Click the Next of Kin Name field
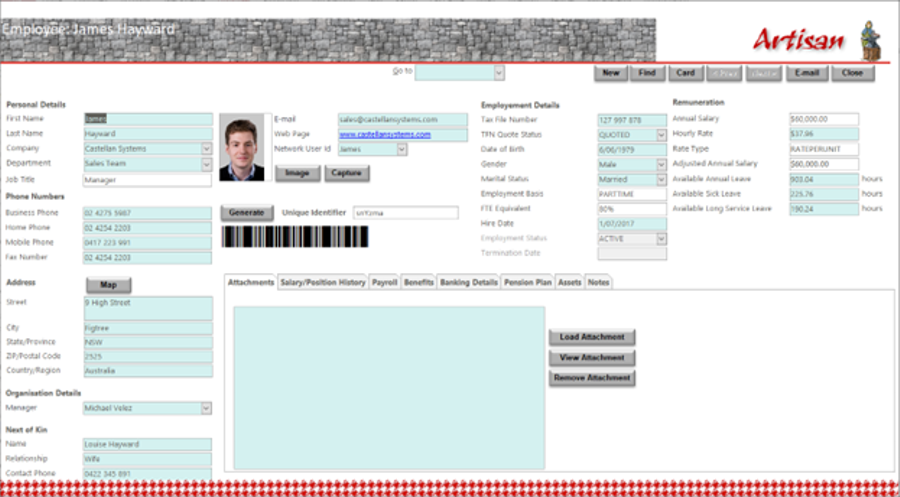The width and height of the screenshot is (900, 497). click(x=147, y=445)
